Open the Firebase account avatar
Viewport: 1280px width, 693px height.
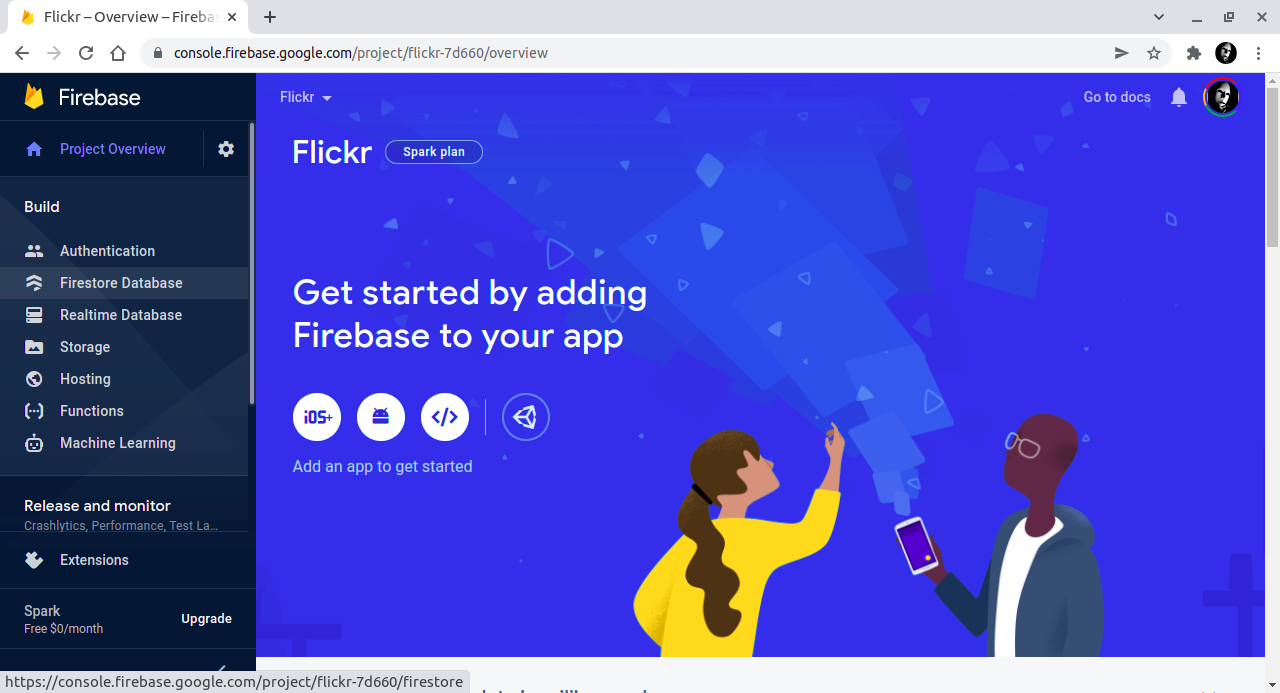1221,97
